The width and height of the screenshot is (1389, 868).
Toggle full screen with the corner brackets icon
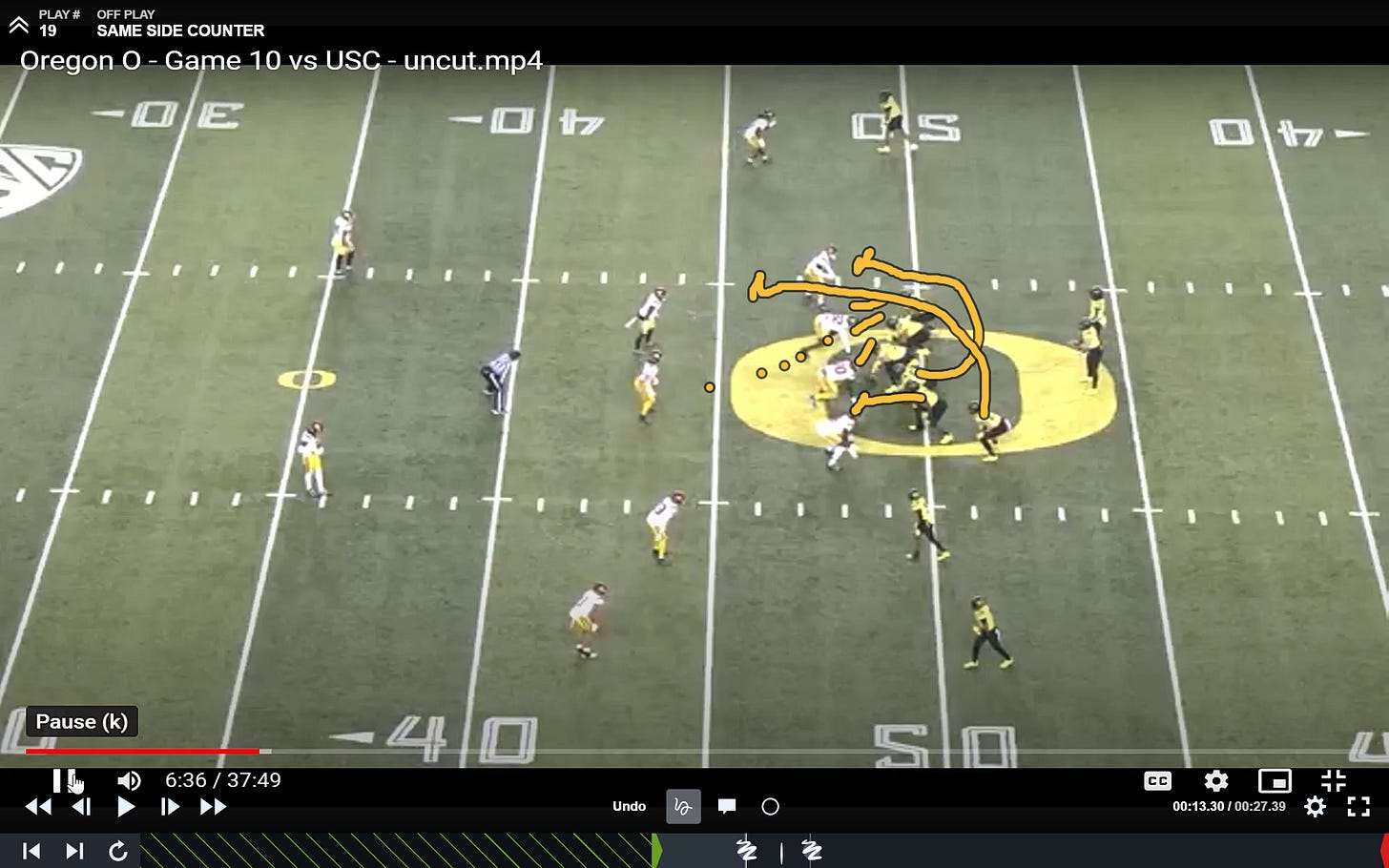(x=1358, y=807)
